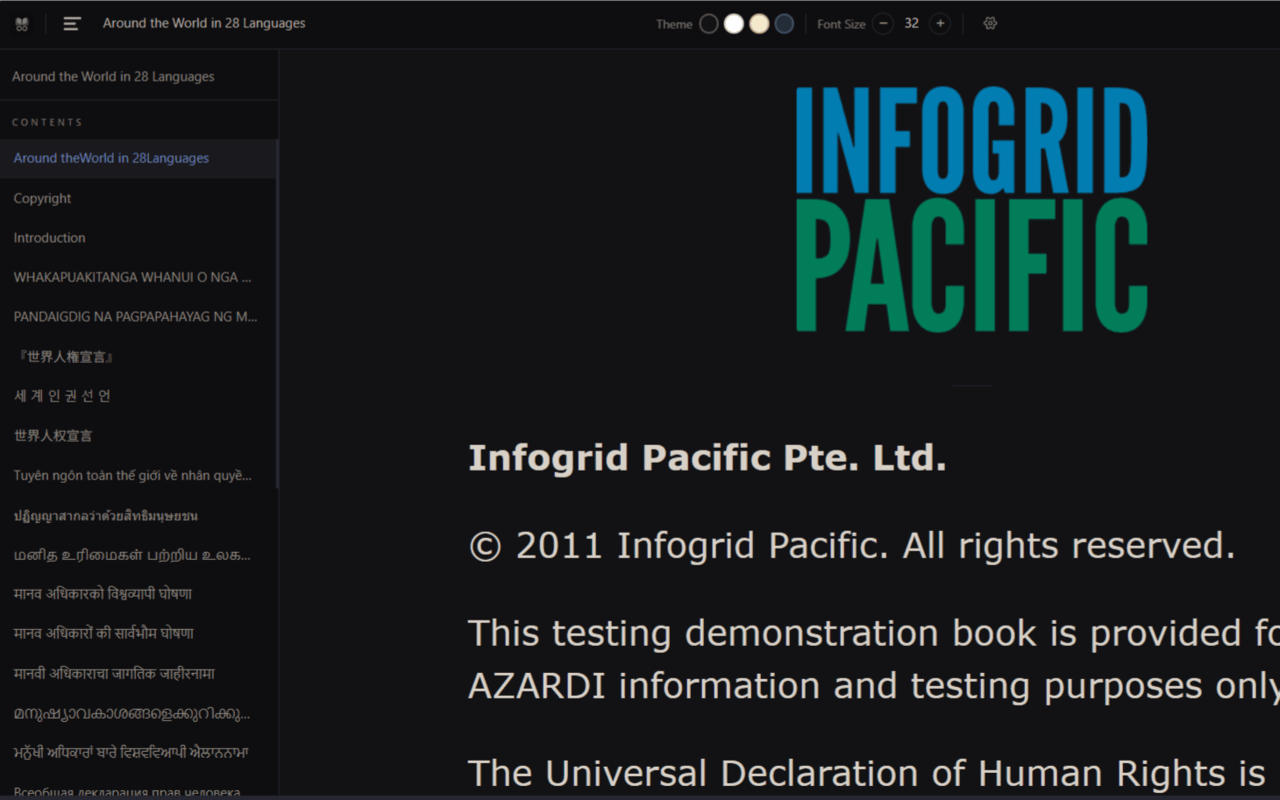
Task: Open the Copyright chapter
Action: click(42, 198)
